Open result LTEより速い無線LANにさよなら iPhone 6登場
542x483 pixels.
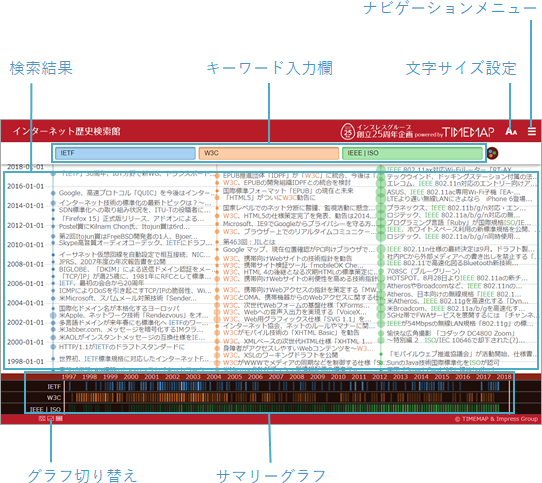459,199
